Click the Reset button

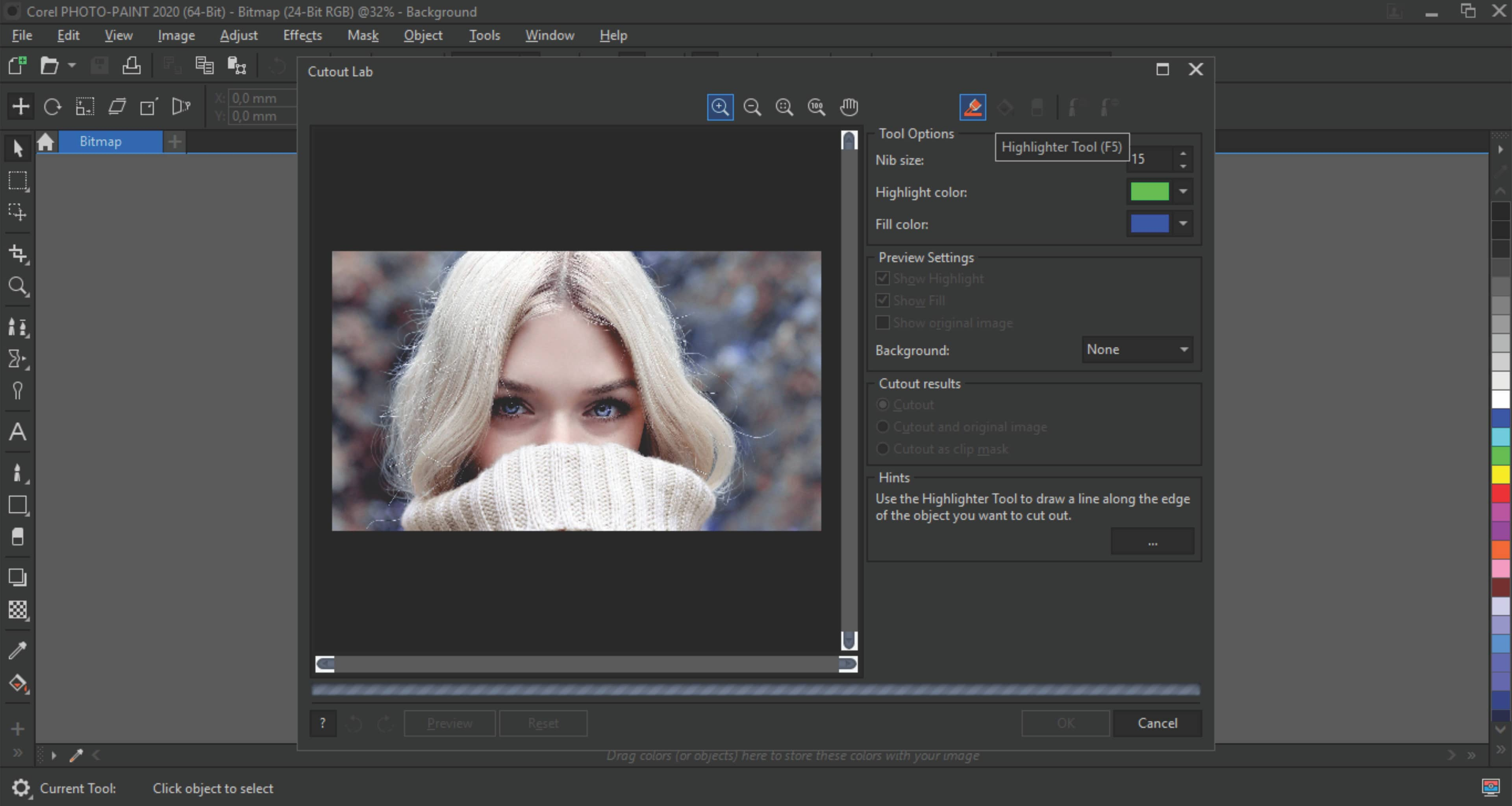coord(543,722)
